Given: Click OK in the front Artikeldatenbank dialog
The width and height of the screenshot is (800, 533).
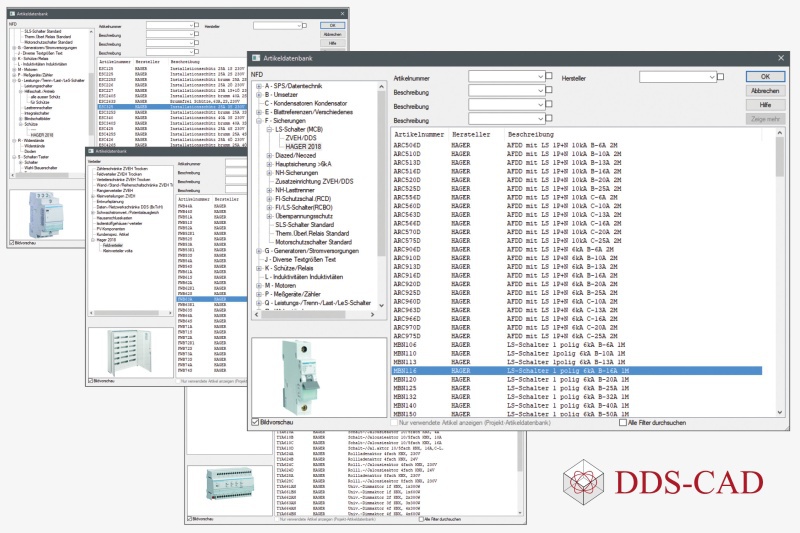Looking at the screenshot, I should (765, 77).
